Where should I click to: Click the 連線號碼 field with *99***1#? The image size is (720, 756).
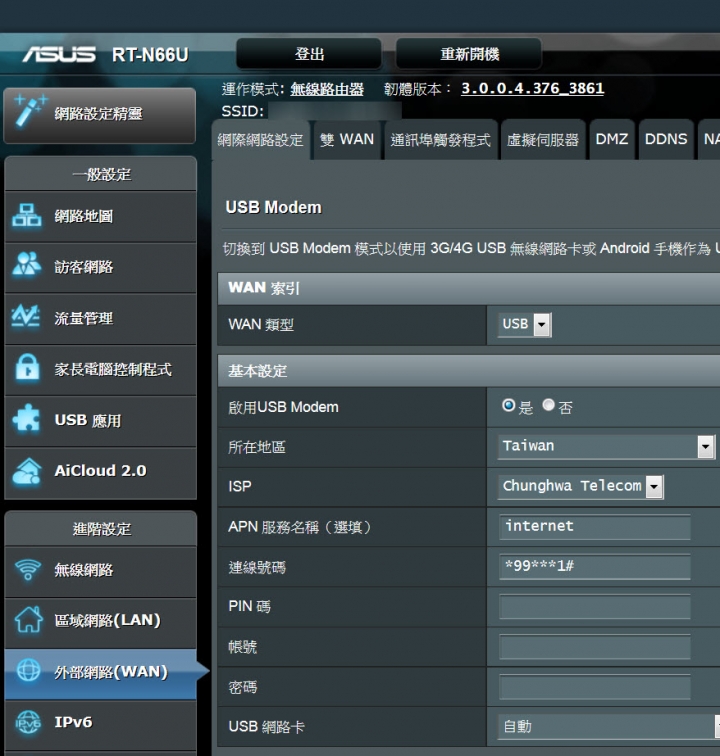click(x=595, y=567)
